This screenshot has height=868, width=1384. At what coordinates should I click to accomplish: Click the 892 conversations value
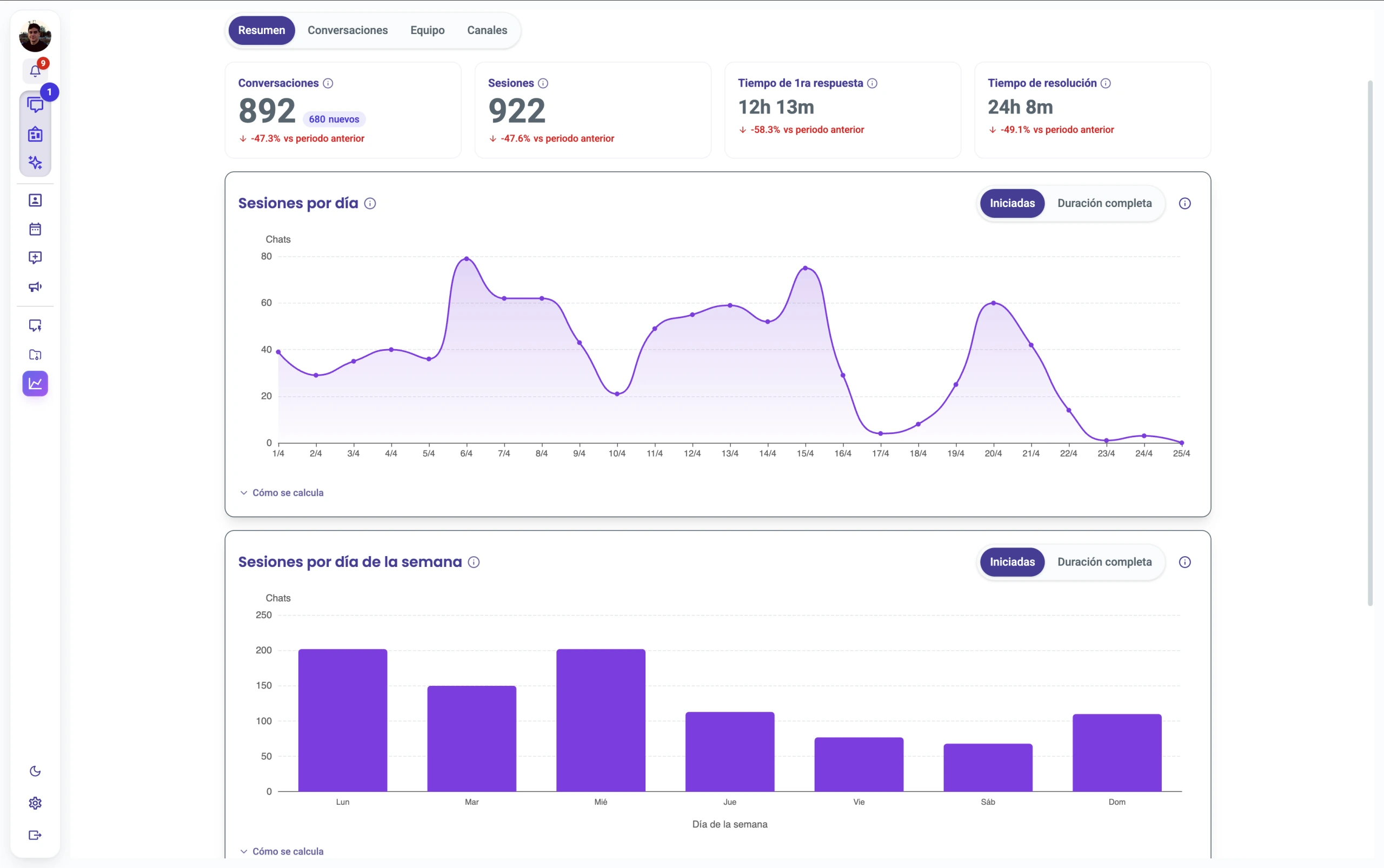[x=267, y=111]
